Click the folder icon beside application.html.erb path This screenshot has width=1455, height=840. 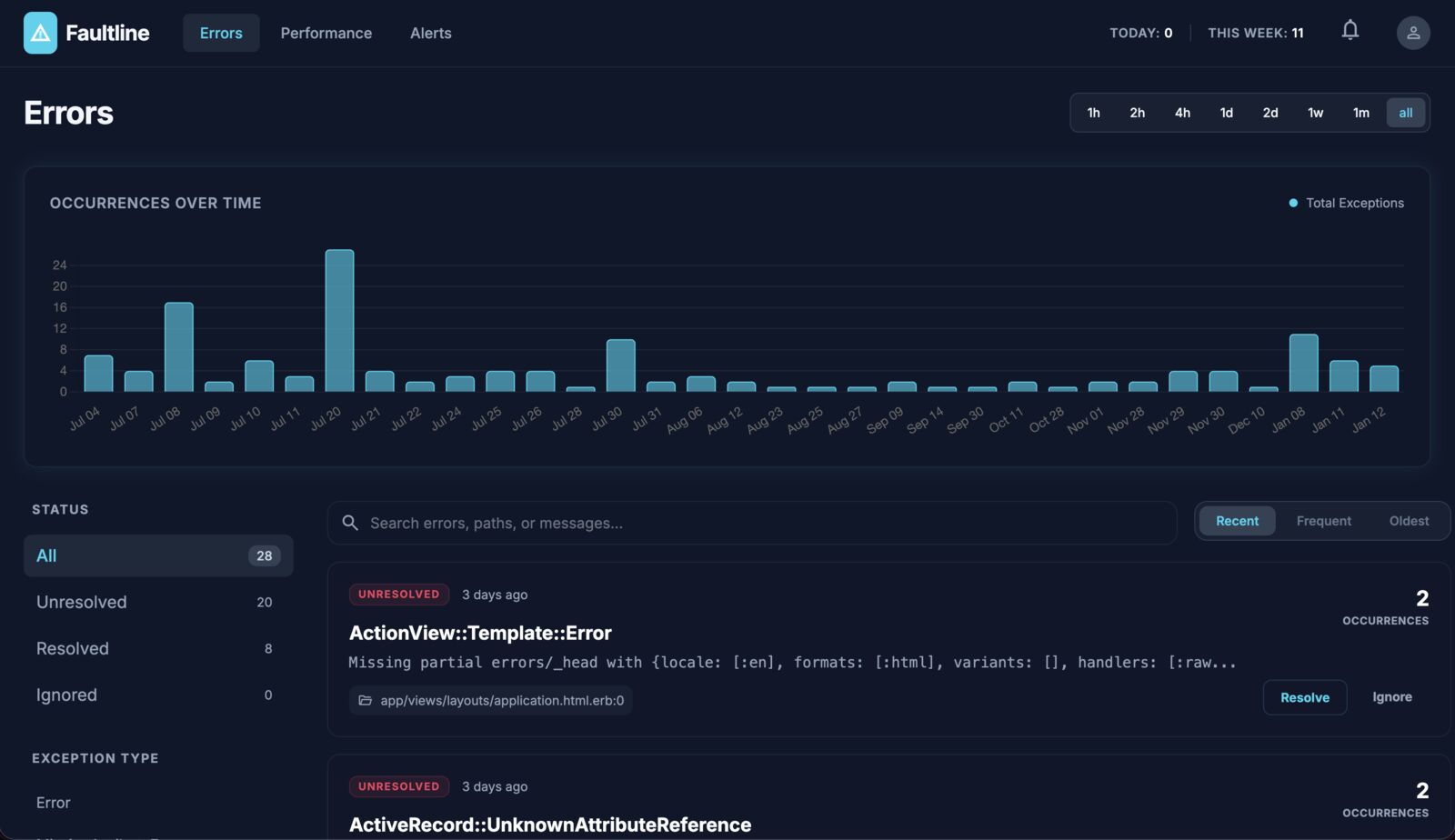click(366, 700)
